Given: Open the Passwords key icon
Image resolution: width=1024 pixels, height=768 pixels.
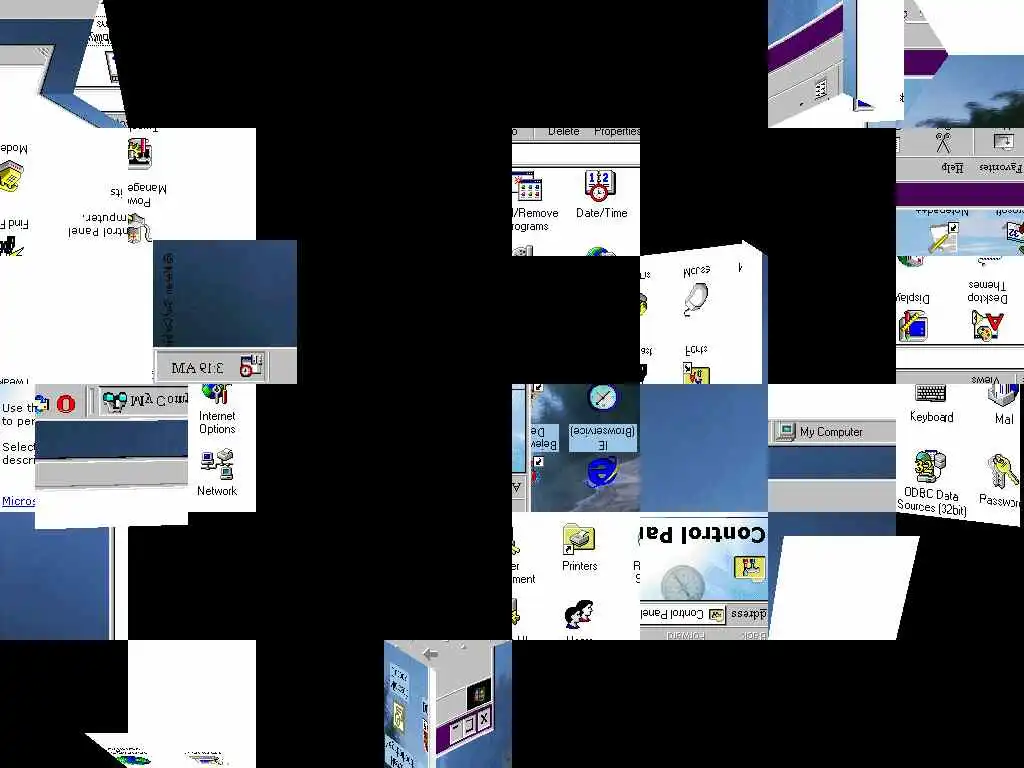Looking at the screenshot, I should click(x=1002, y=481).
